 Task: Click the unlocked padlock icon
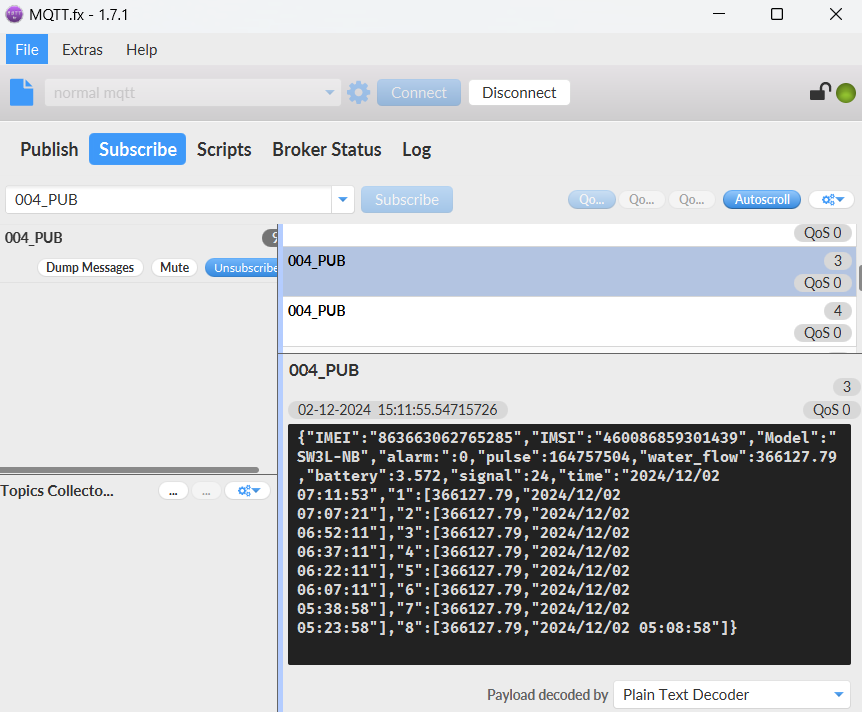(820, 92)
